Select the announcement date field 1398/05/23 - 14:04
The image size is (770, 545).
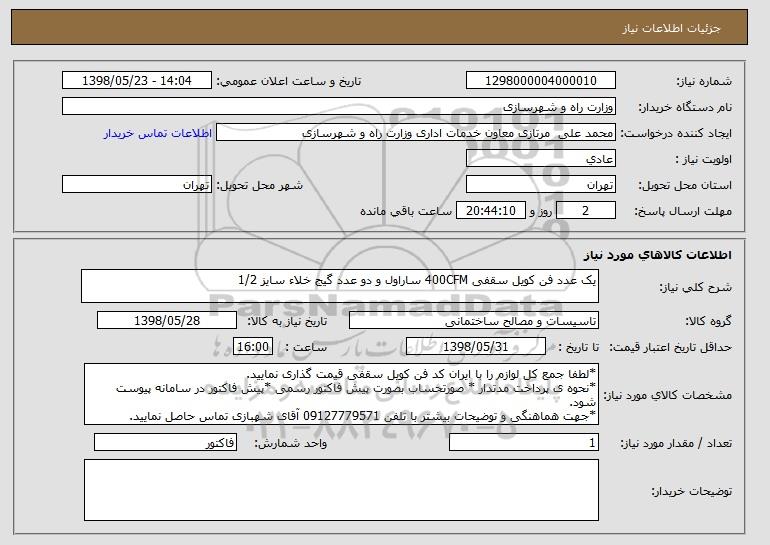point(137,81)
